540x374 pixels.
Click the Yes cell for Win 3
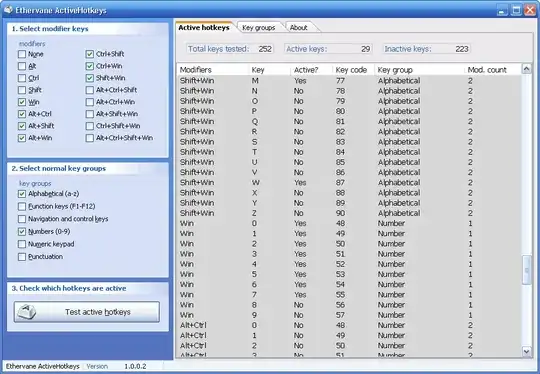click(300, 254)
